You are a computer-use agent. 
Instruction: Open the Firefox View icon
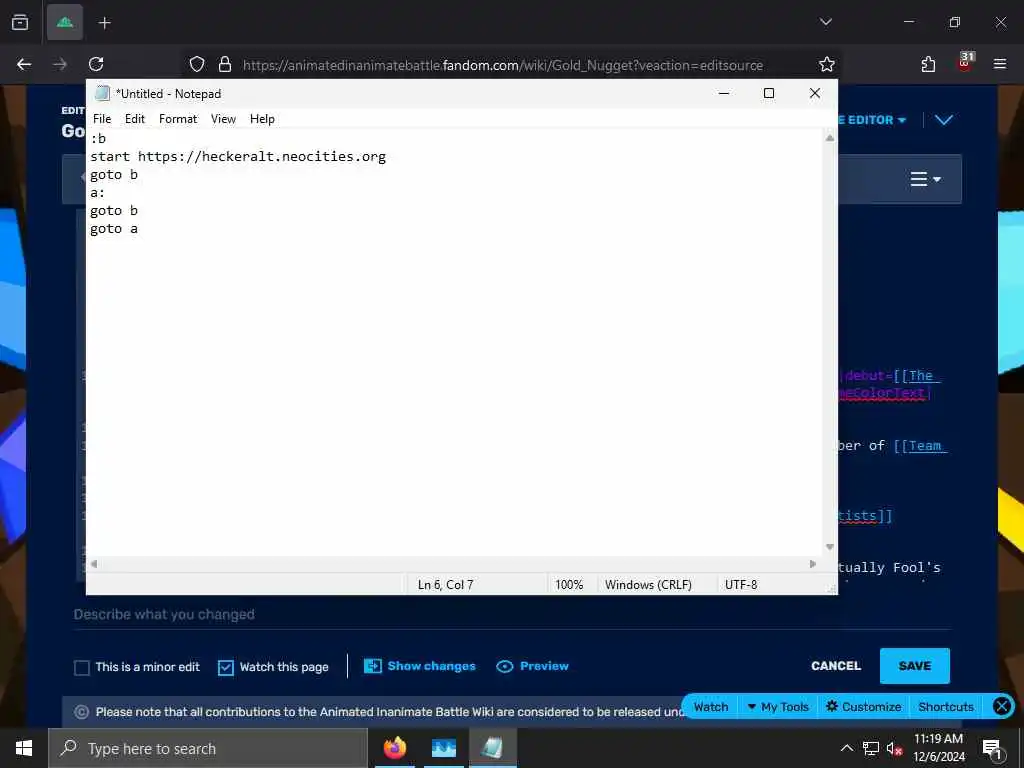[20, 22]
